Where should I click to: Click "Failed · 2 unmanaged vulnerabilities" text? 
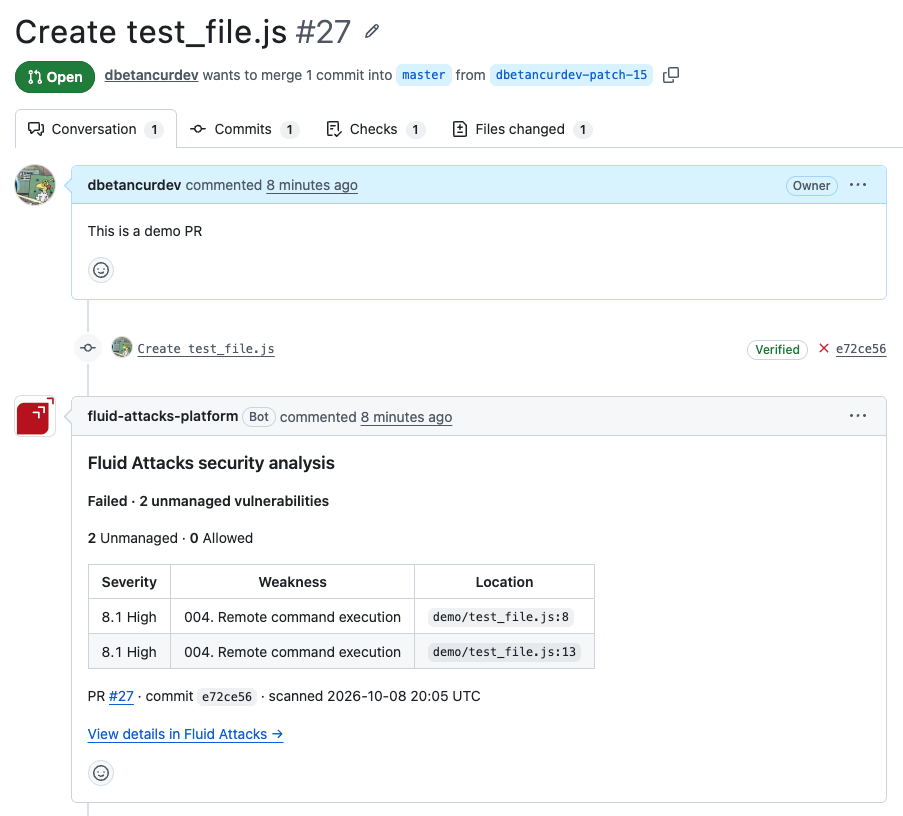208,501
